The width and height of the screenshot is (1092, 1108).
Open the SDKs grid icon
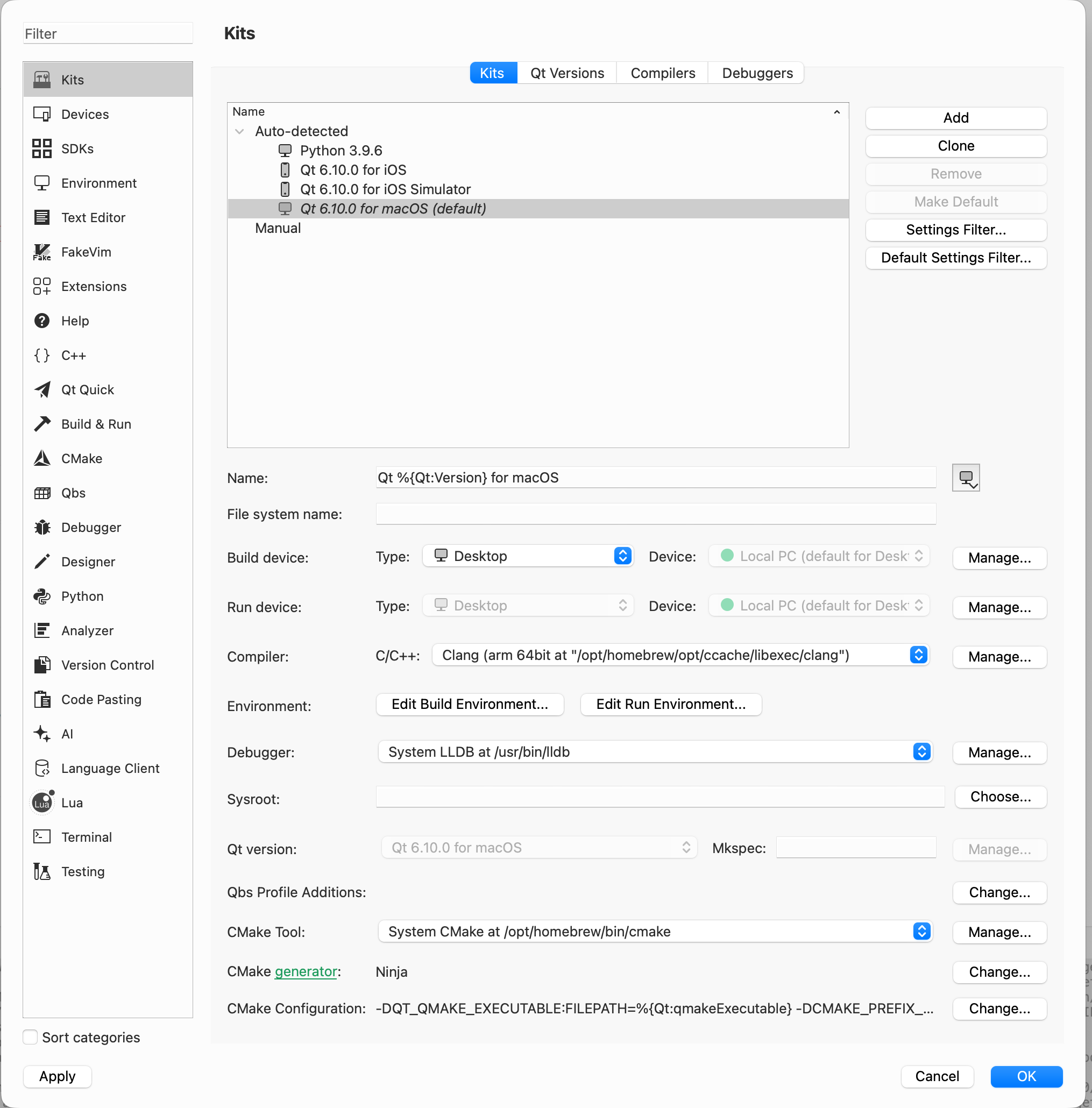coord(42,148)
